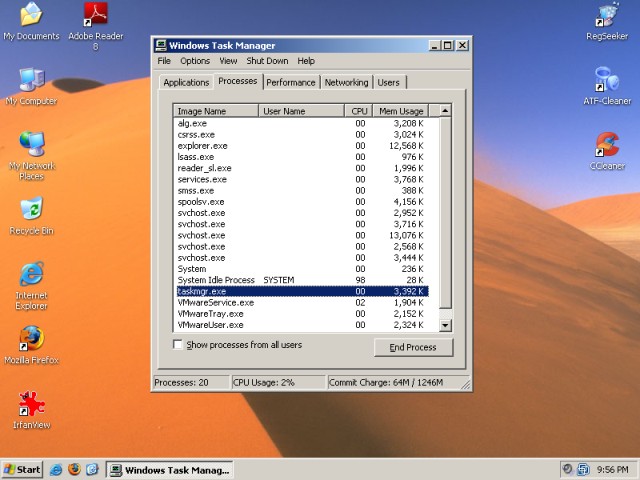
Task: Maximize the Task Manager window
Action: (x=448, y=45)
